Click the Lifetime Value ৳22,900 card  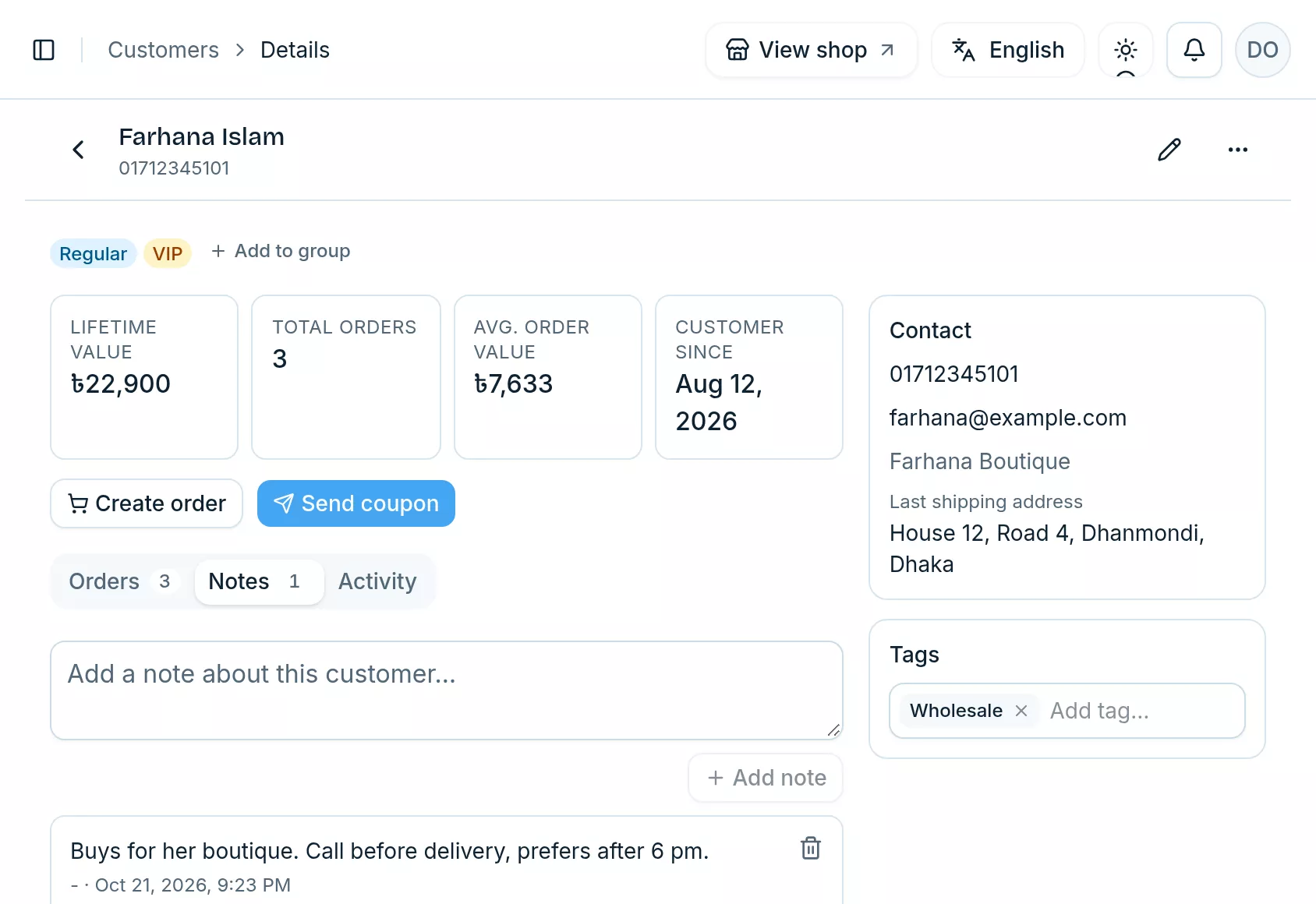tap(144, 377)
